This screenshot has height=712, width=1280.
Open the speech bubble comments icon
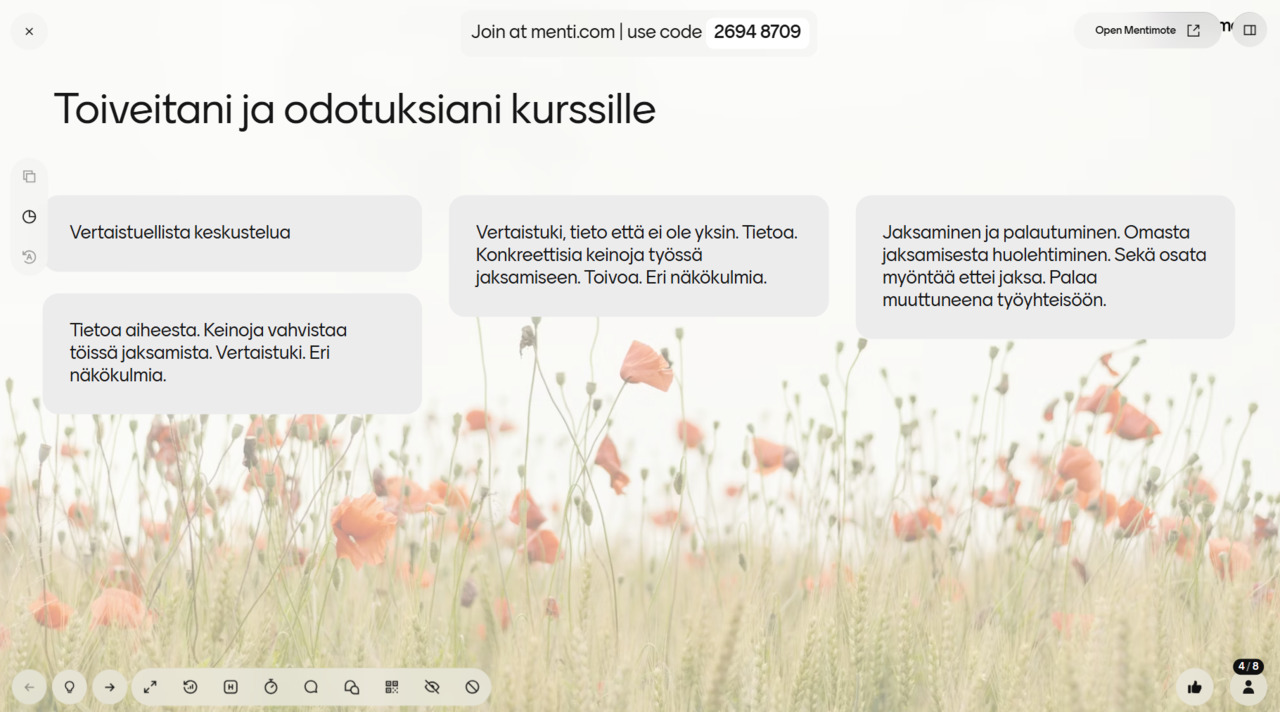click(311, 687)
